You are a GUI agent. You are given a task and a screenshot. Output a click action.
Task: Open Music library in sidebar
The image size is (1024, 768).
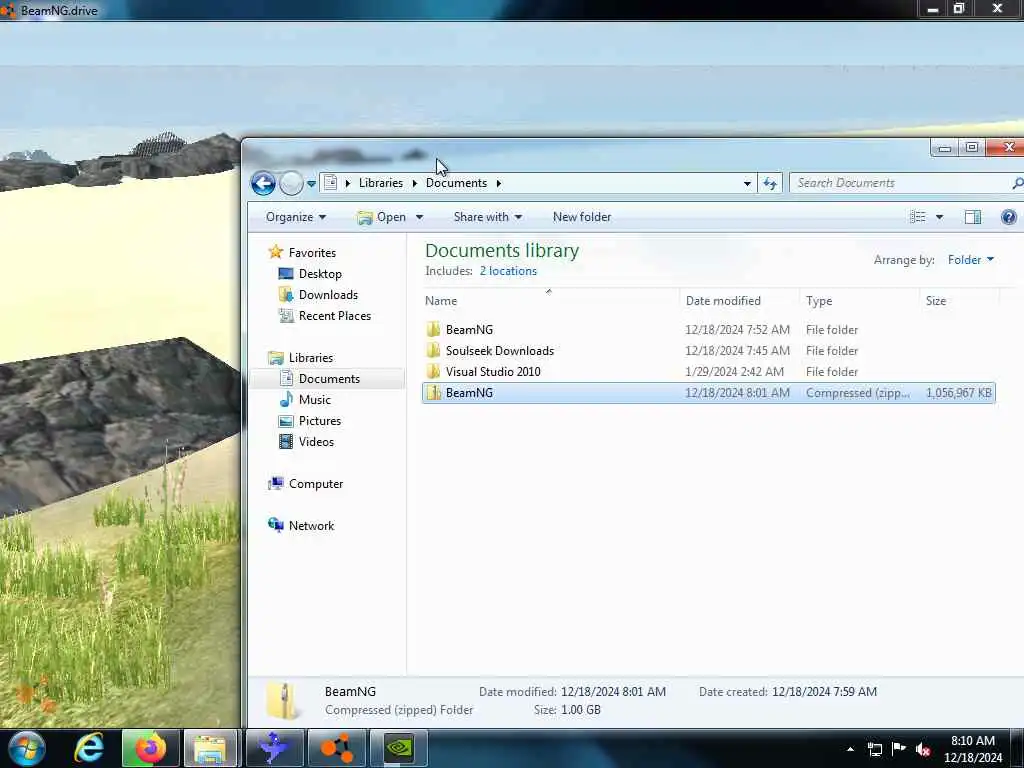click(x=314, y=400)
